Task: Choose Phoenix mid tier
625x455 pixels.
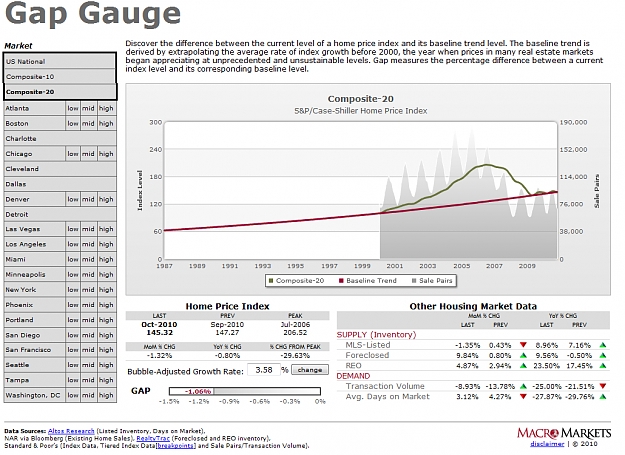Action: coord(88,305)
